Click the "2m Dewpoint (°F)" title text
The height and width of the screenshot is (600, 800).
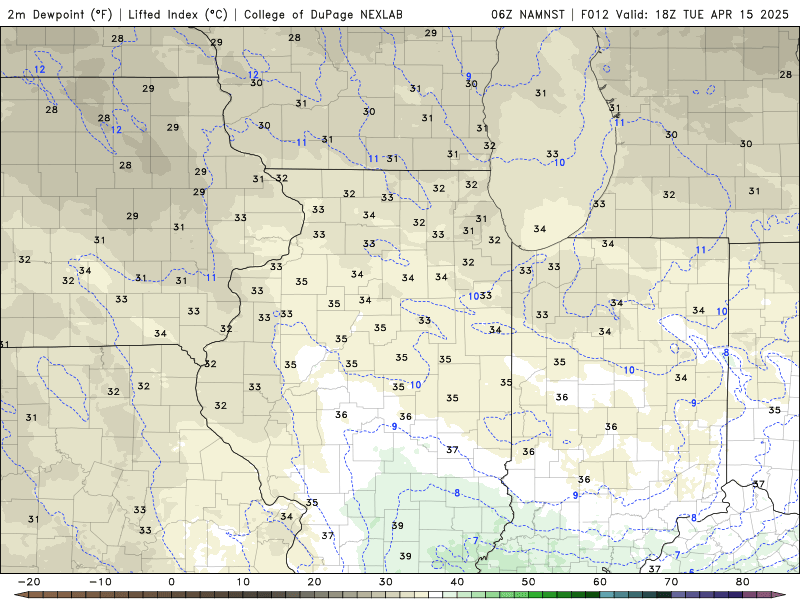pyautogui.click(x=60, y=14)
